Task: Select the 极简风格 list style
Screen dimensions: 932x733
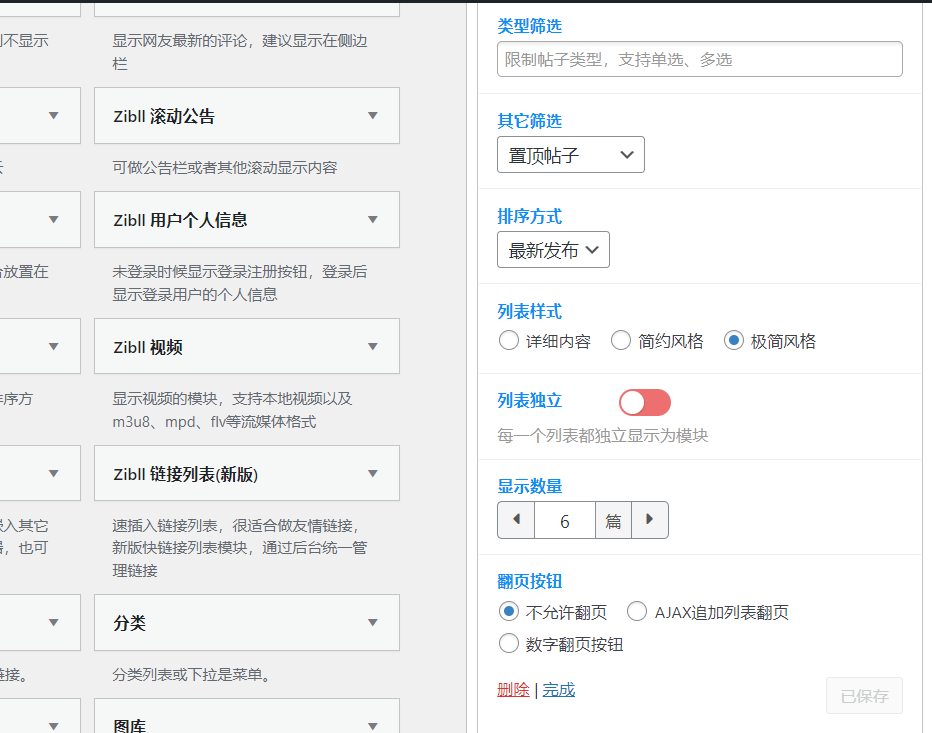Action: (x=734, y=341)
